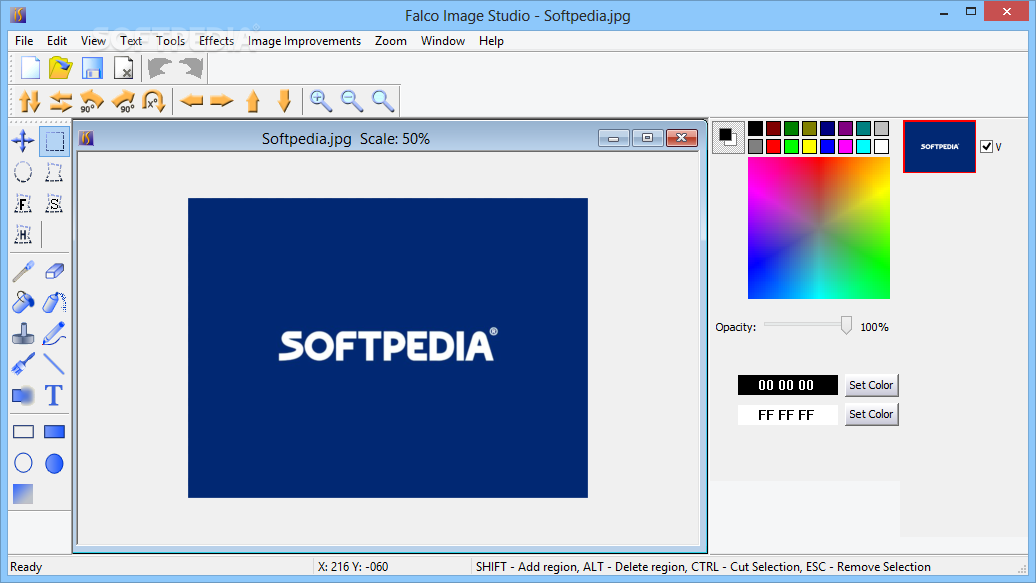Select the Polygon selection tool
The height and width of the screenshot is (583, 1036).
[54, 172]
